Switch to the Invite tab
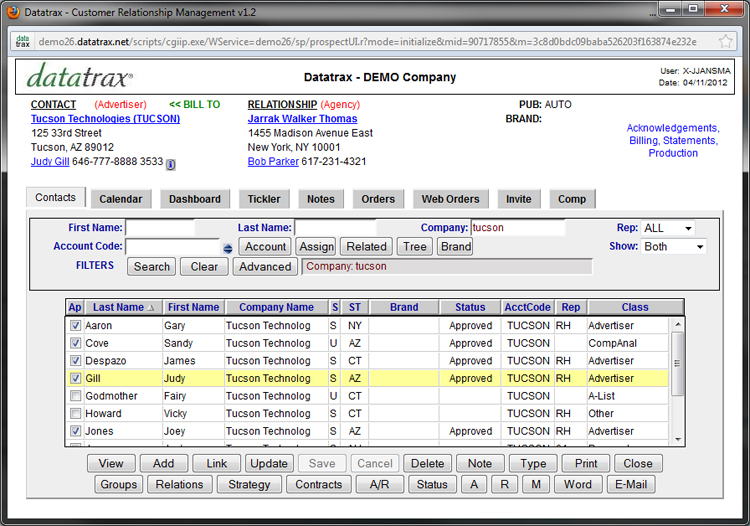This screenshot has height=526, width=750. [x=518, y=199]
